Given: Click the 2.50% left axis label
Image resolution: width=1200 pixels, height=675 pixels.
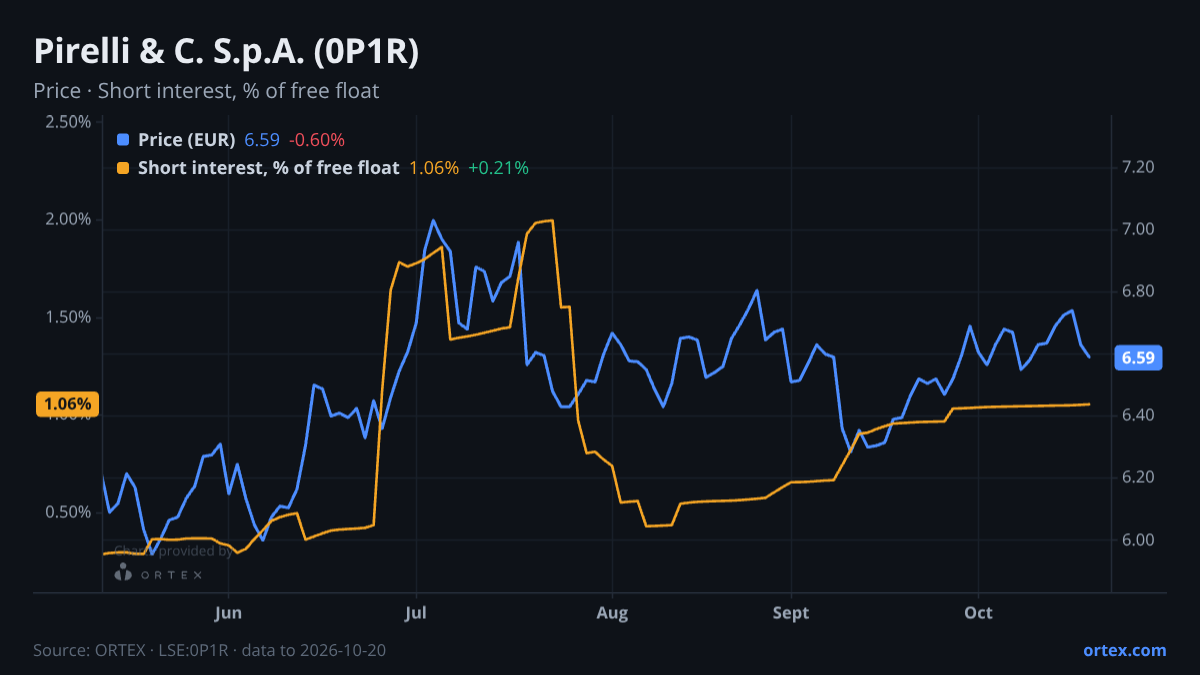Looking at the screenshot, I should click(x=68, y=122).
